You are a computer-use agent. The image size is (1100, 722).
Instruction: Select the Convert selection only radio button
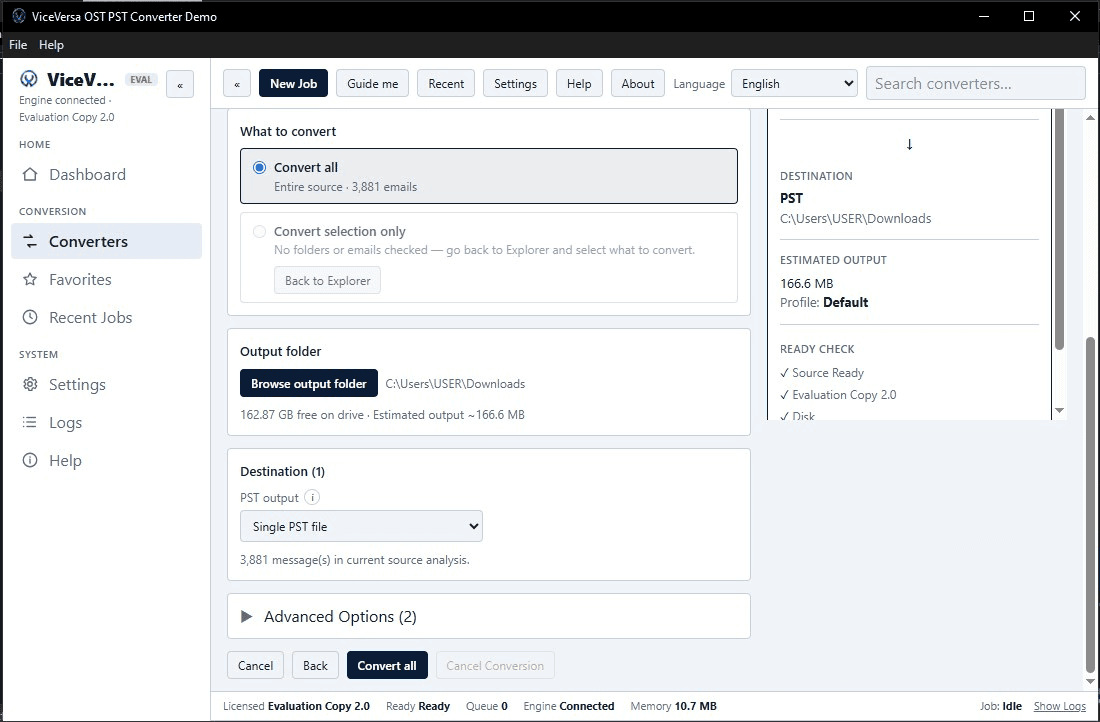click(260, 232)
